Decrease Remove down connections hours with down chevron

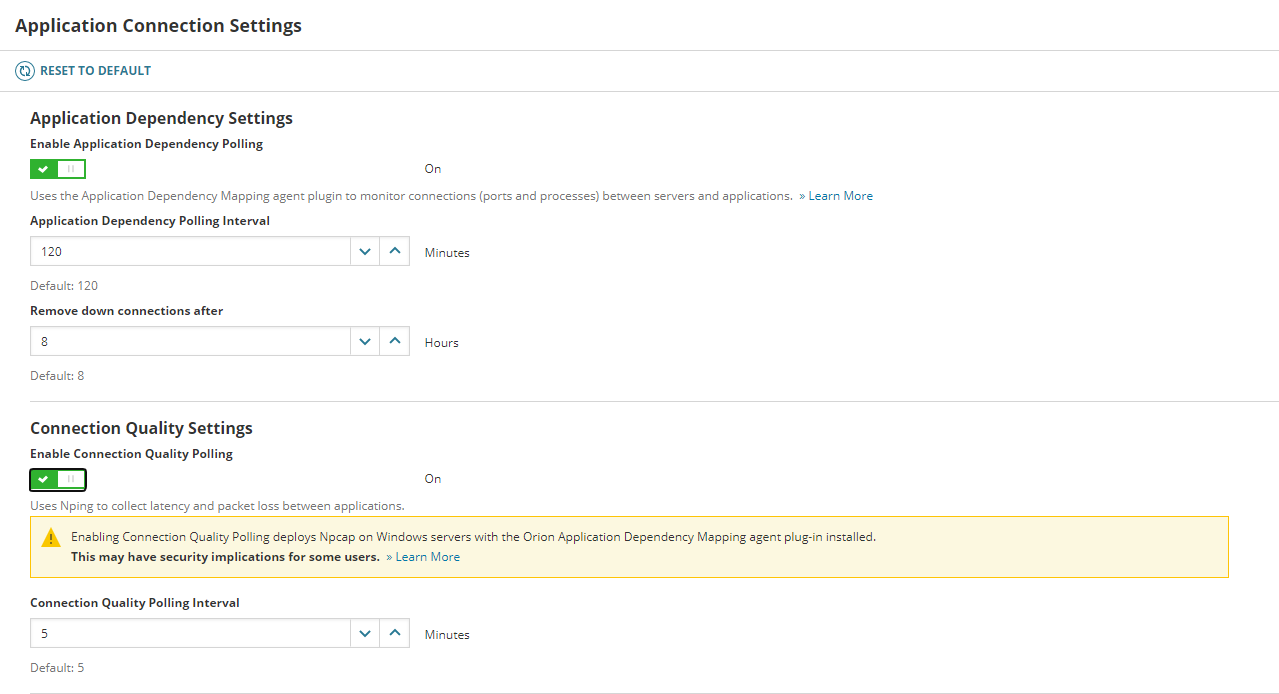[x=365, y=341]
